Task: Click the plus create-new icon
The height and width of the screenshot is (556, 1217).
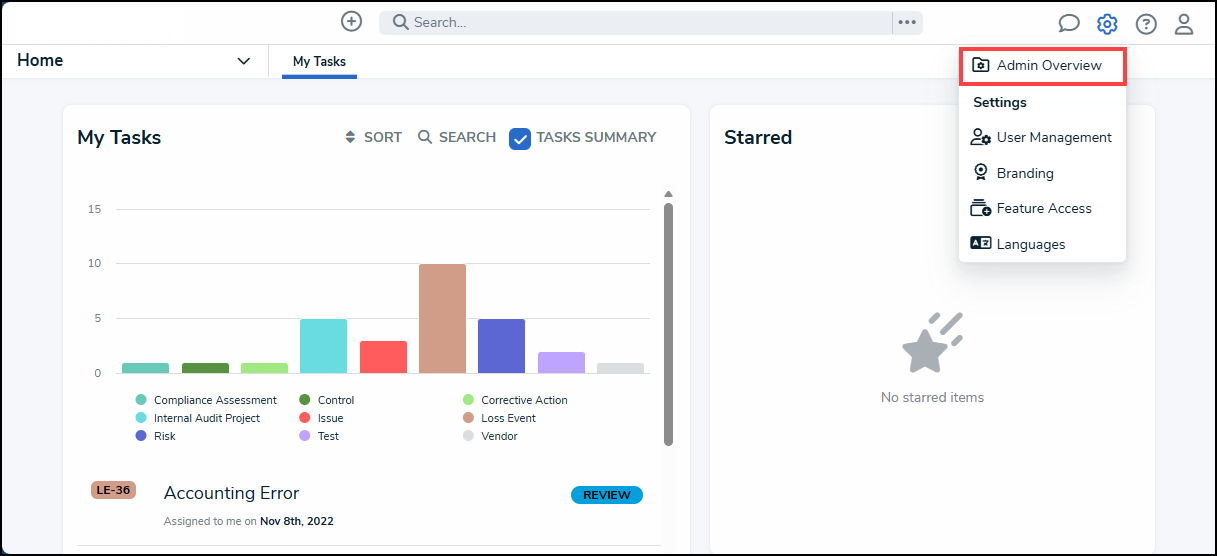Action: pos(351,22)
